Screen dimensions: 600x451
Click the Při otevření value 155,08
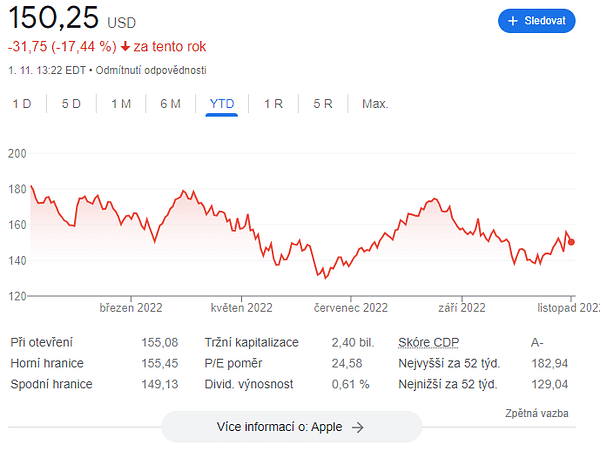click(x=160, y=342)
